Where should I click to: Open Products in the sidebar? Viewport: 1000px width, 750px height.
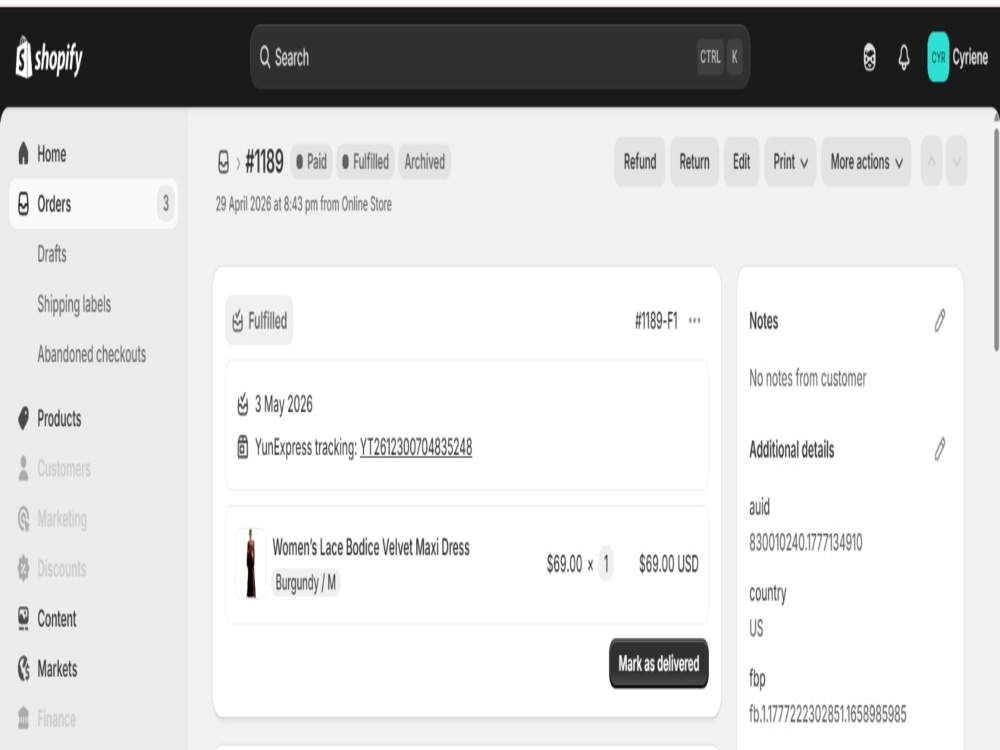pyautogui.click(x=93, y=418)
